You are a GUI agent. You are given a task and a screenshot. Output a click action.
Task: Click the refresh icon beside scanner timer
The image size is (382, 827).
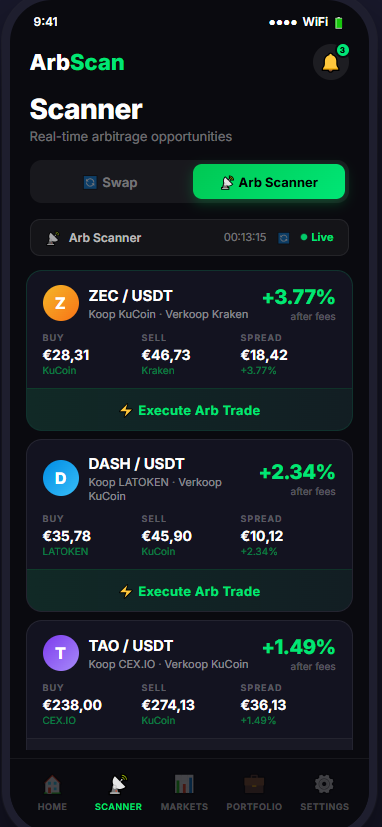(x=284, y=238)
